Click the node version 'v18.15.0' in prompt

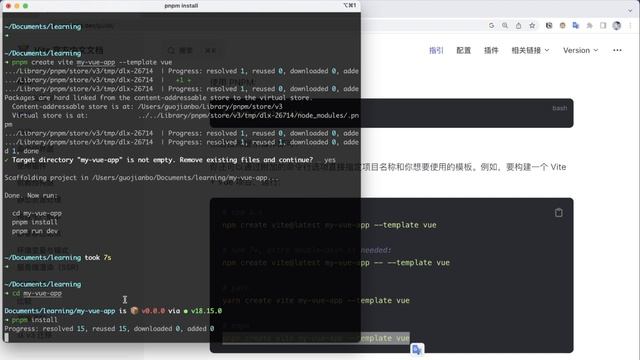click(206, 311)
